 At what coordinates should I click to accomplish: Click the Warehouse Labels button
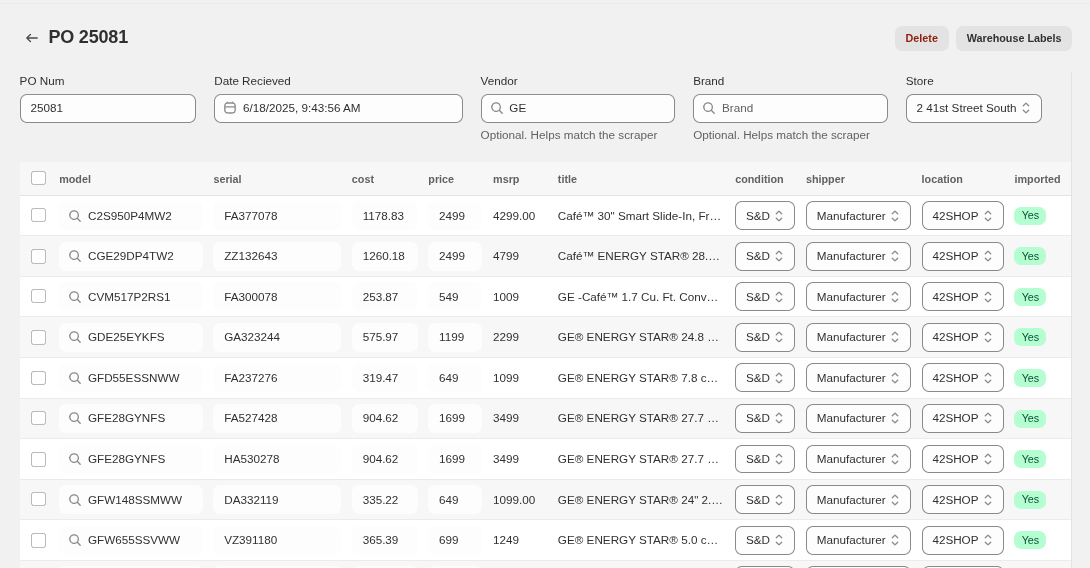[1013, 38]
